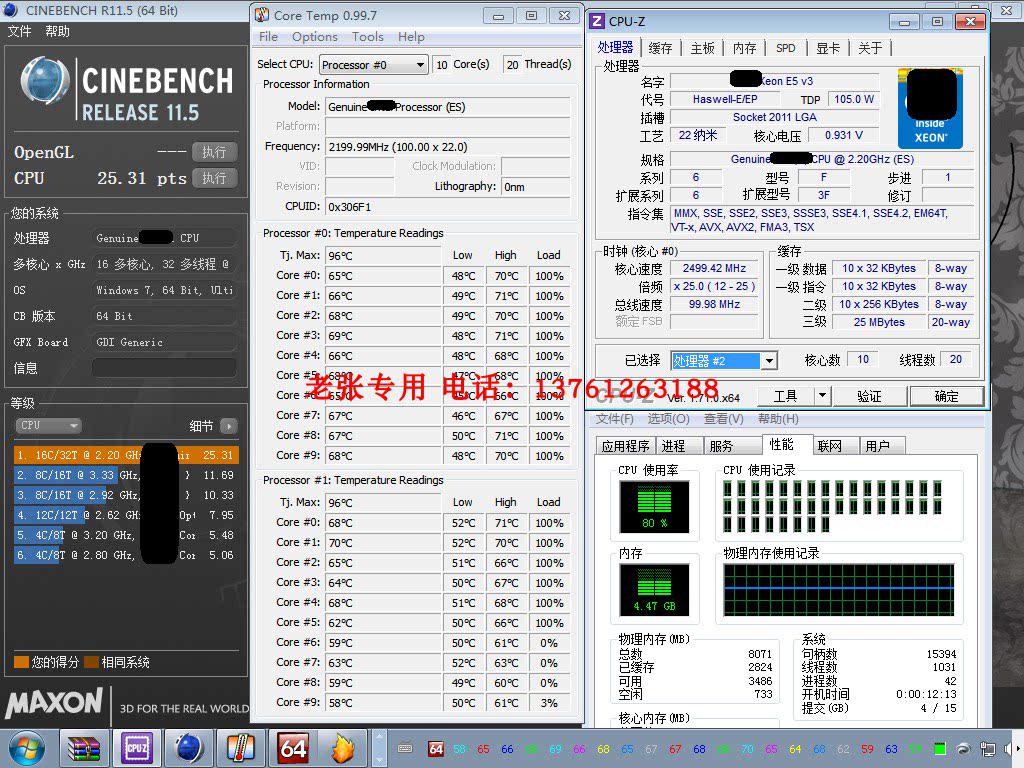
Task: Click the 验证 button in CPU-Z
Action: coord(869,395)
